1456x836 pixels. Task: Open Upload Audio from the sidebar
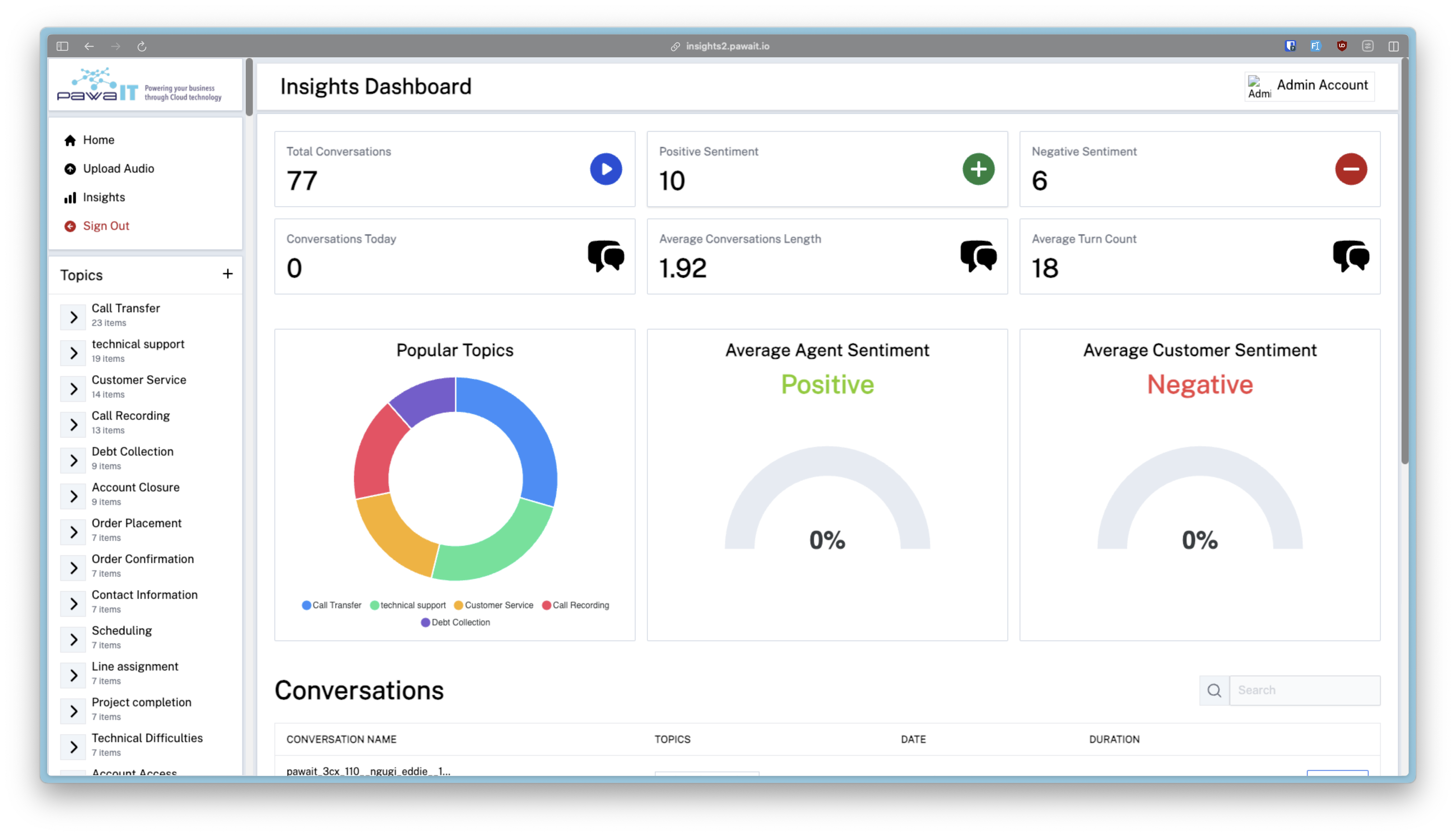118,169
